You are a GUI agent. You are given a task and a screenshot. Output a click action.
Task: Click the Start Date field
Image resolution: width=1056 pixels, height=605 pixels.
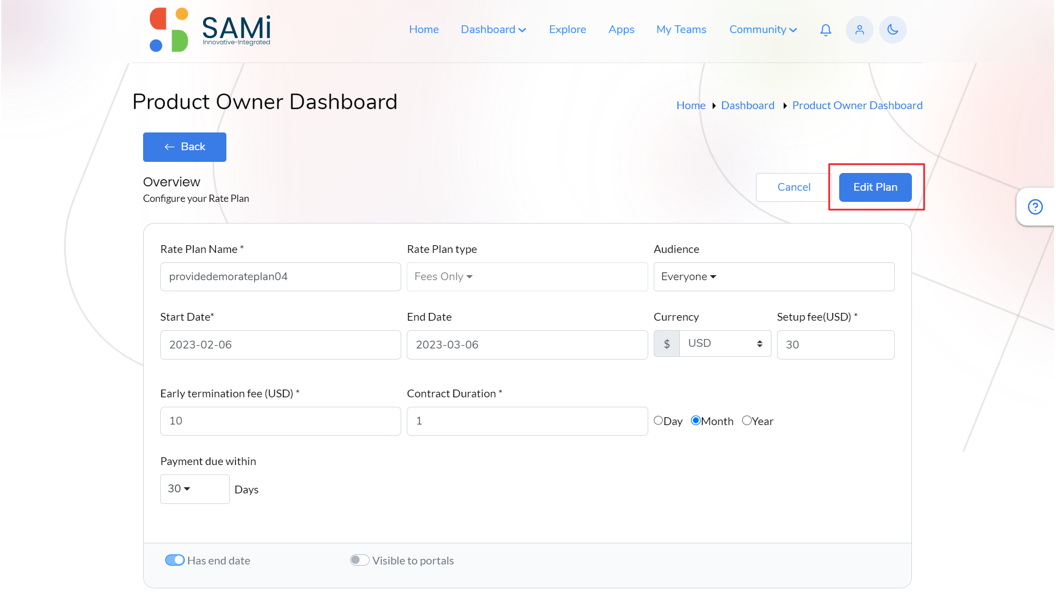click(280, 345)
